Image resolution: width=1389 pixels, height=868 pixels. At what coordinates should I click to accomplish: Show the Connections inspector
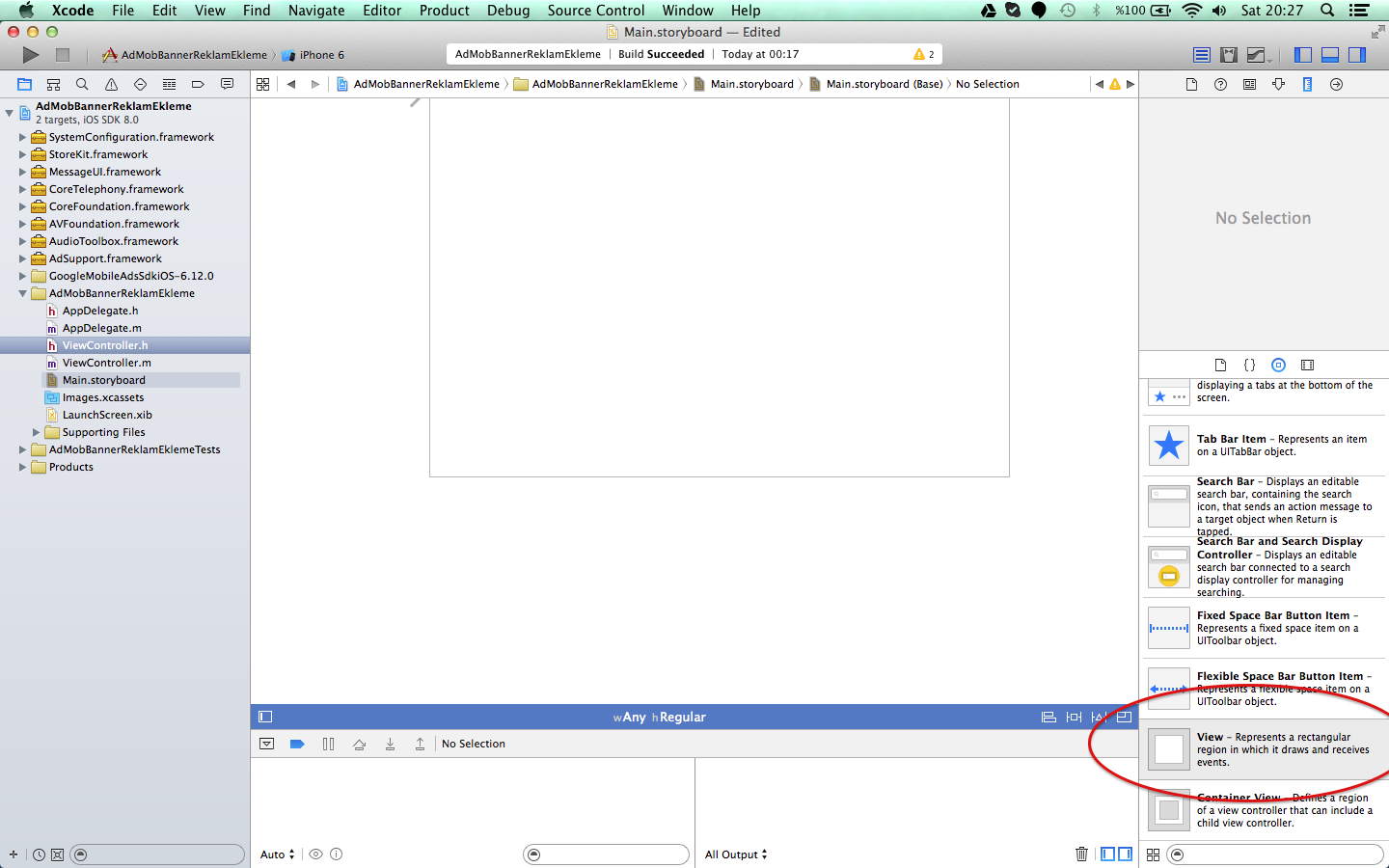(x=1336, y=84)
